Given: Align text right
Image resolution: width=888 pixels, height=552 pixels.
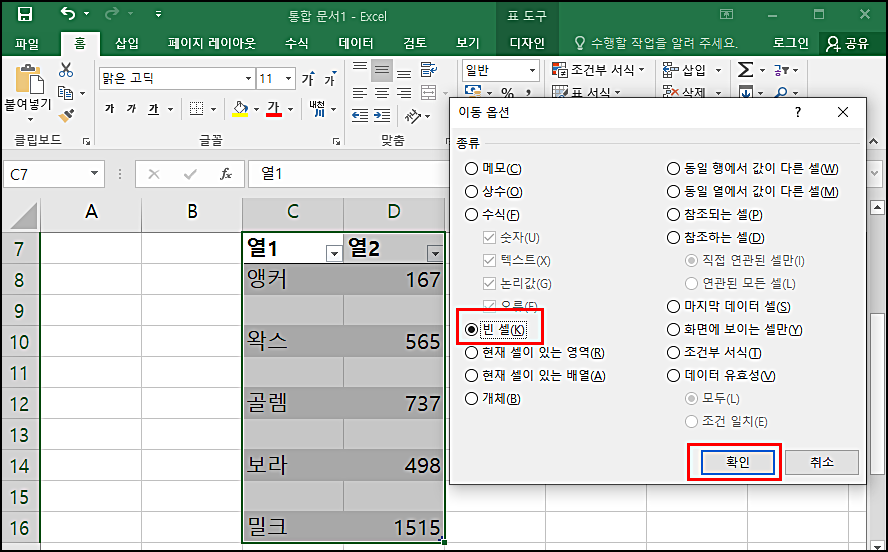Looking at the screenshot, I should pyautogui.click(x=404, y=93).
